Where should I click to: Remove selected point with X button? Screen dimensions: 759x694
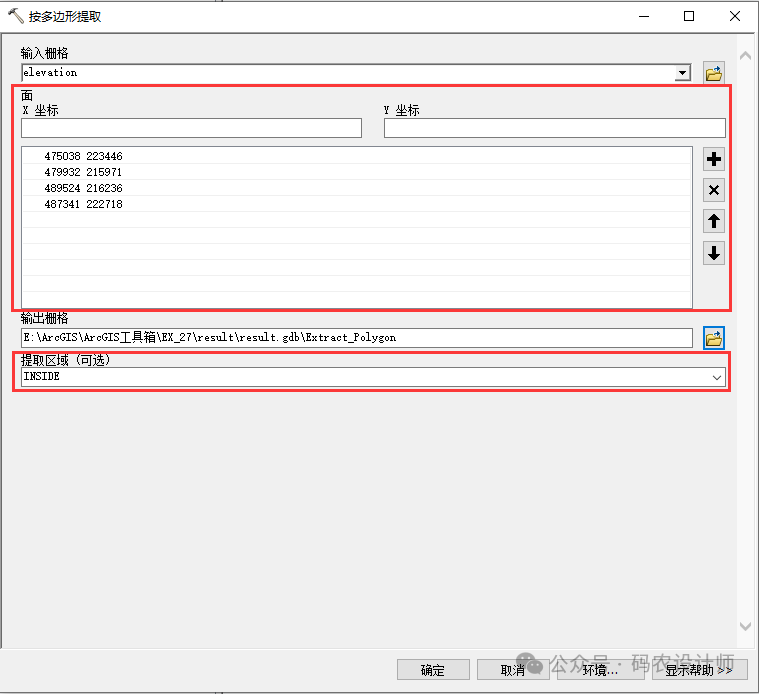click(x=713, y=190)
